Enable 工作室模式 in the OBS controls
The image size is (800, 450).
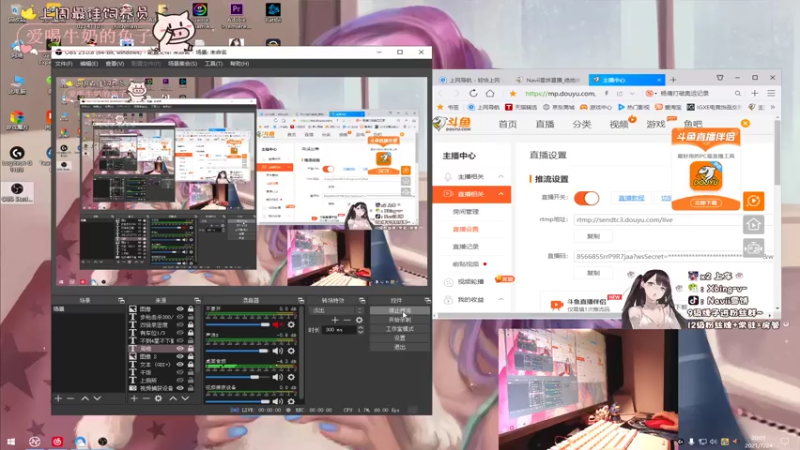point(399,329)
